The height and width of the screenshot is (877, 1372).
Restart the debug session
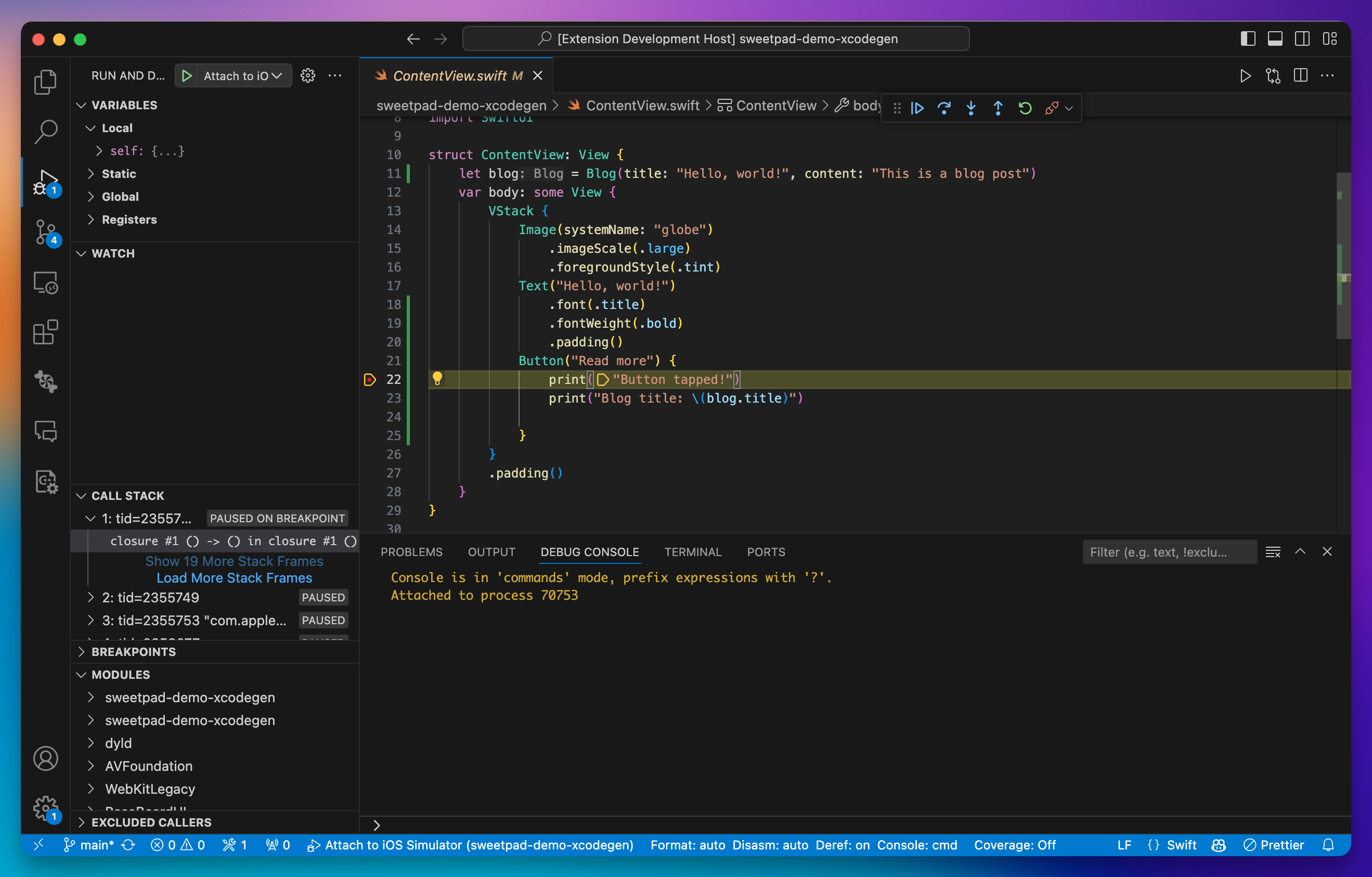click(x=1025, y=108)
